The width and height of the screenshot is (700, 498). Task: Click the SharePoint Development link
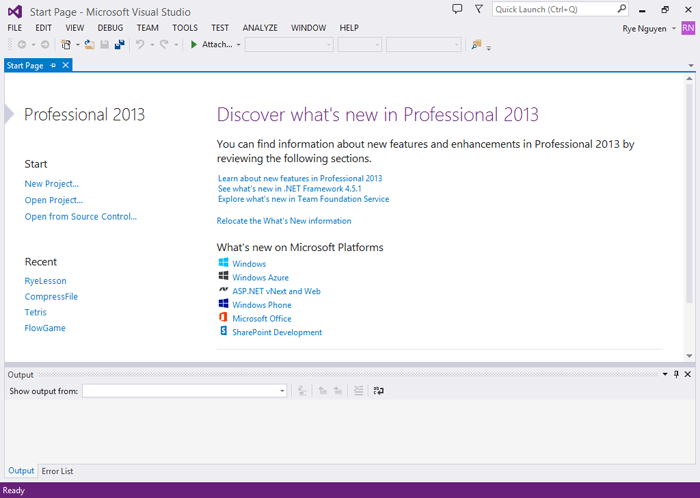pyautogui.click(x=277, y=332)
